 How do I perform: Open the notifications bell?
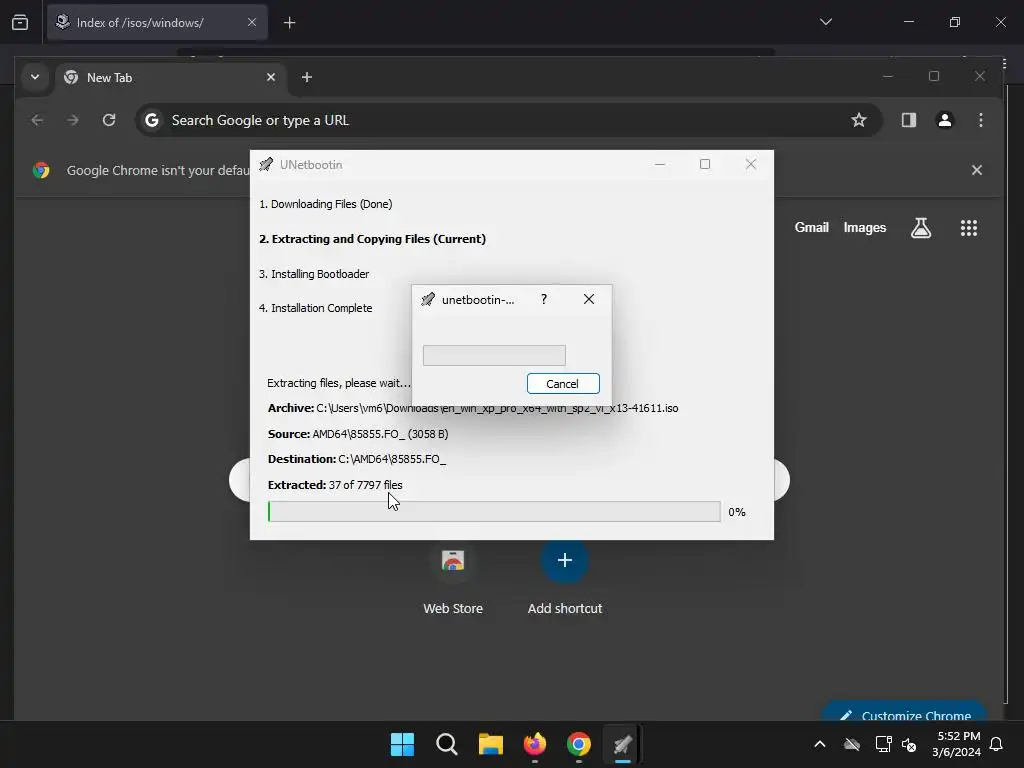(x=997, y=744)
